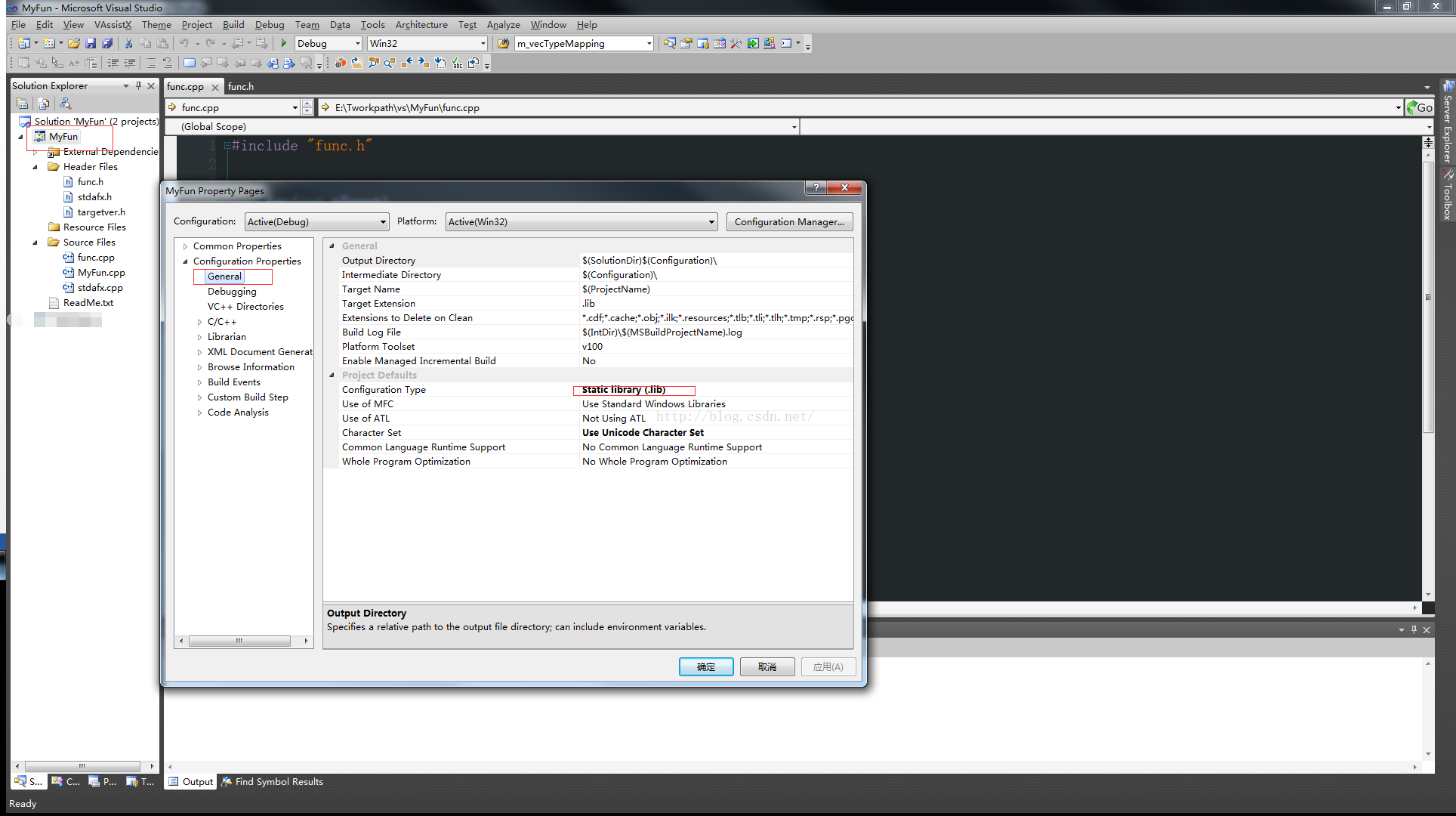
Task: Open the Architecture menu
Action: point(421,25)
